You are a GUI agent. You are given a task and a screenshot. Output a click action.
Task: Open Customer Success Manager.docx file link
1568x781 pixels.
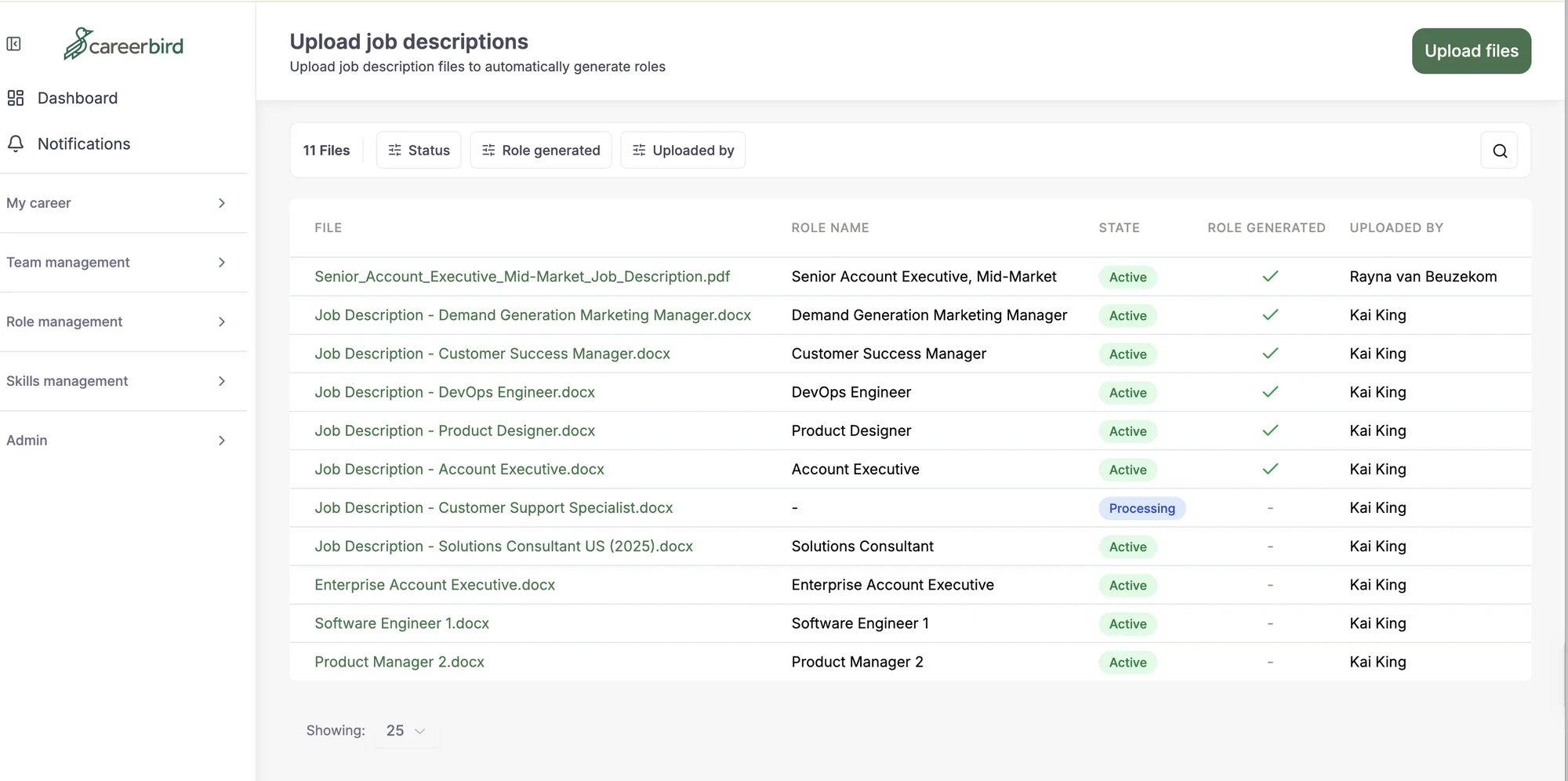(492, 354)
